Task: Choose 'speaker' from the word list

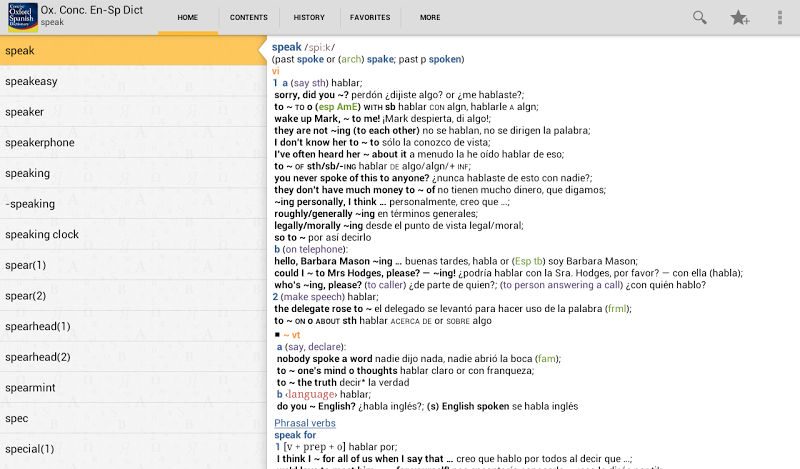Action: [132, 112]
